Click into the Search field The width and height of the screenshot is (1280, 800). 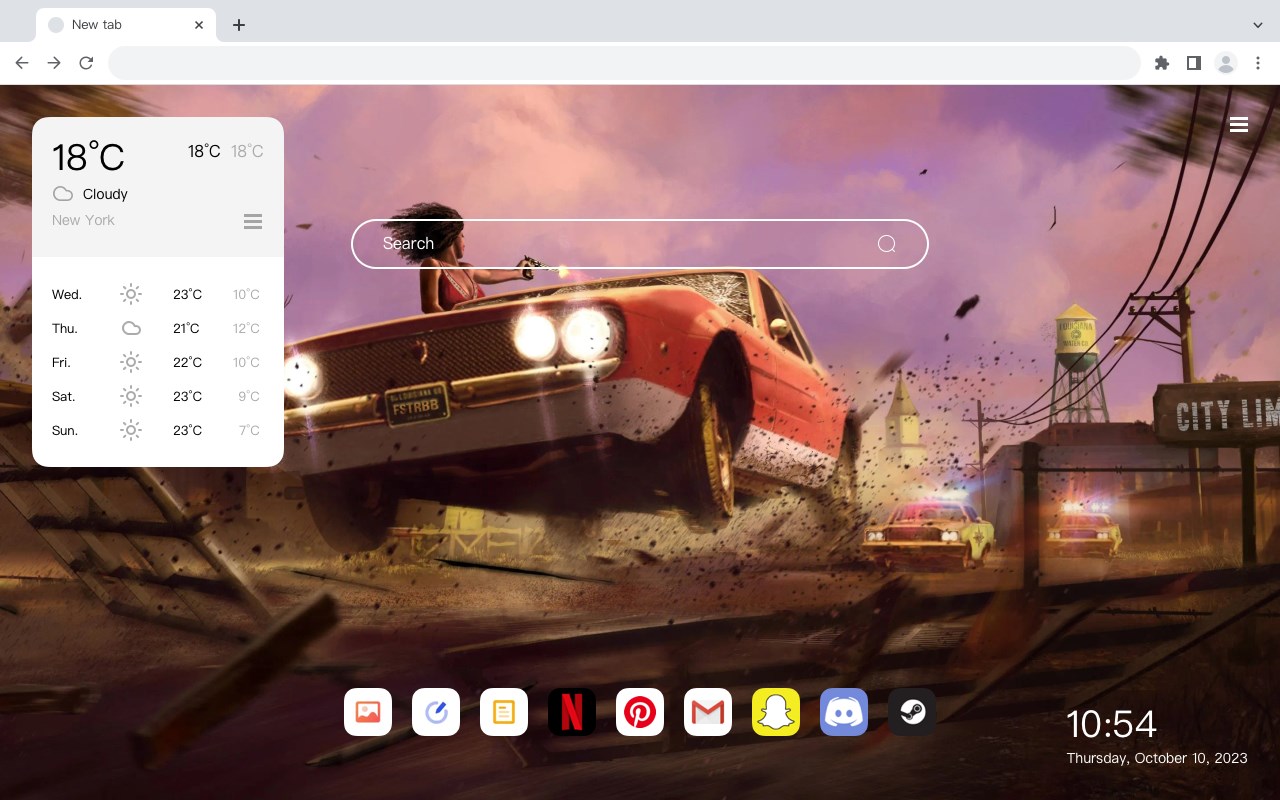tap(640, 244)
